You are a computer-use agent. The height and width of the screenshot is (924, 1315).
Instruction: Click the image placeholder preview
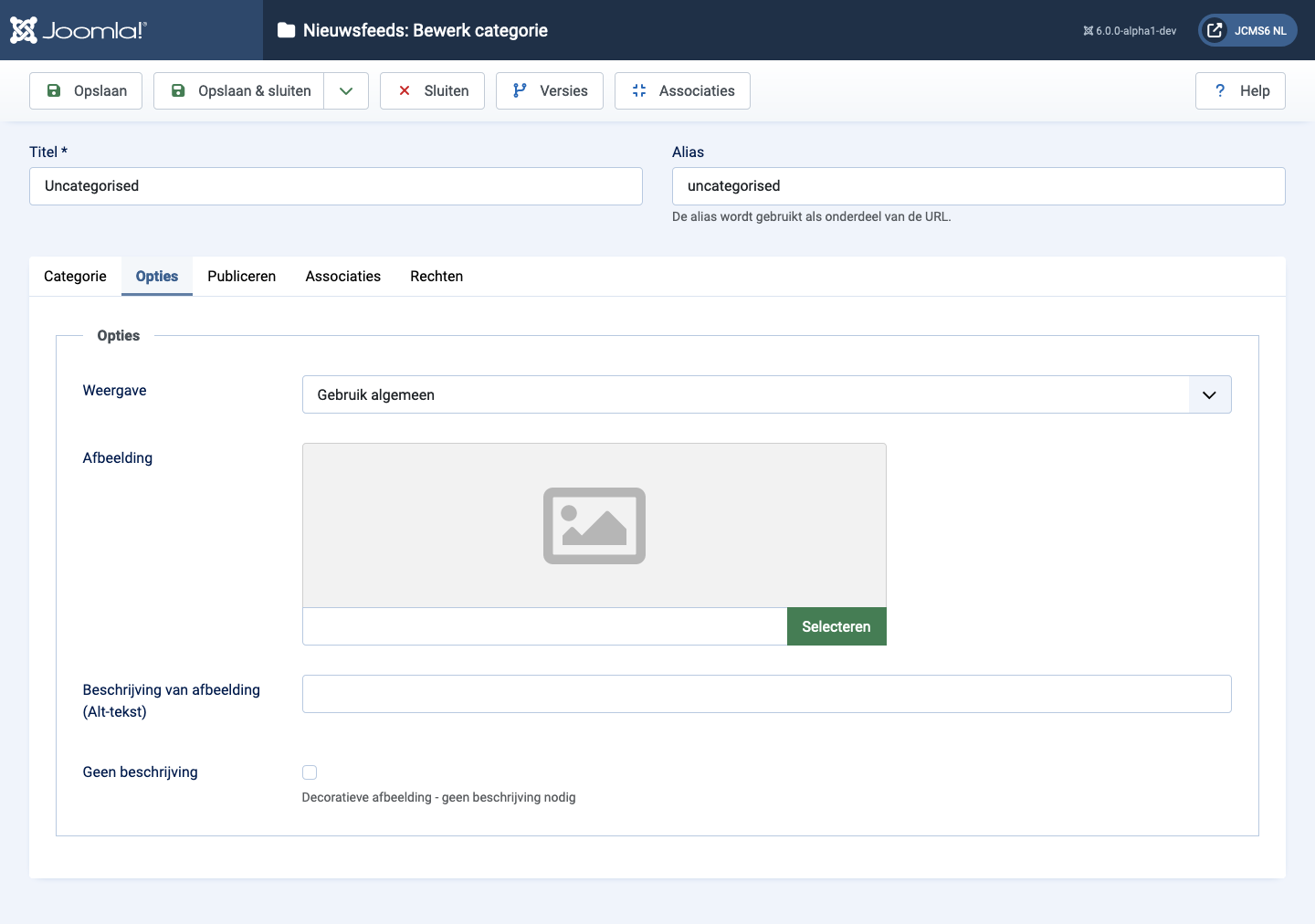594,525
